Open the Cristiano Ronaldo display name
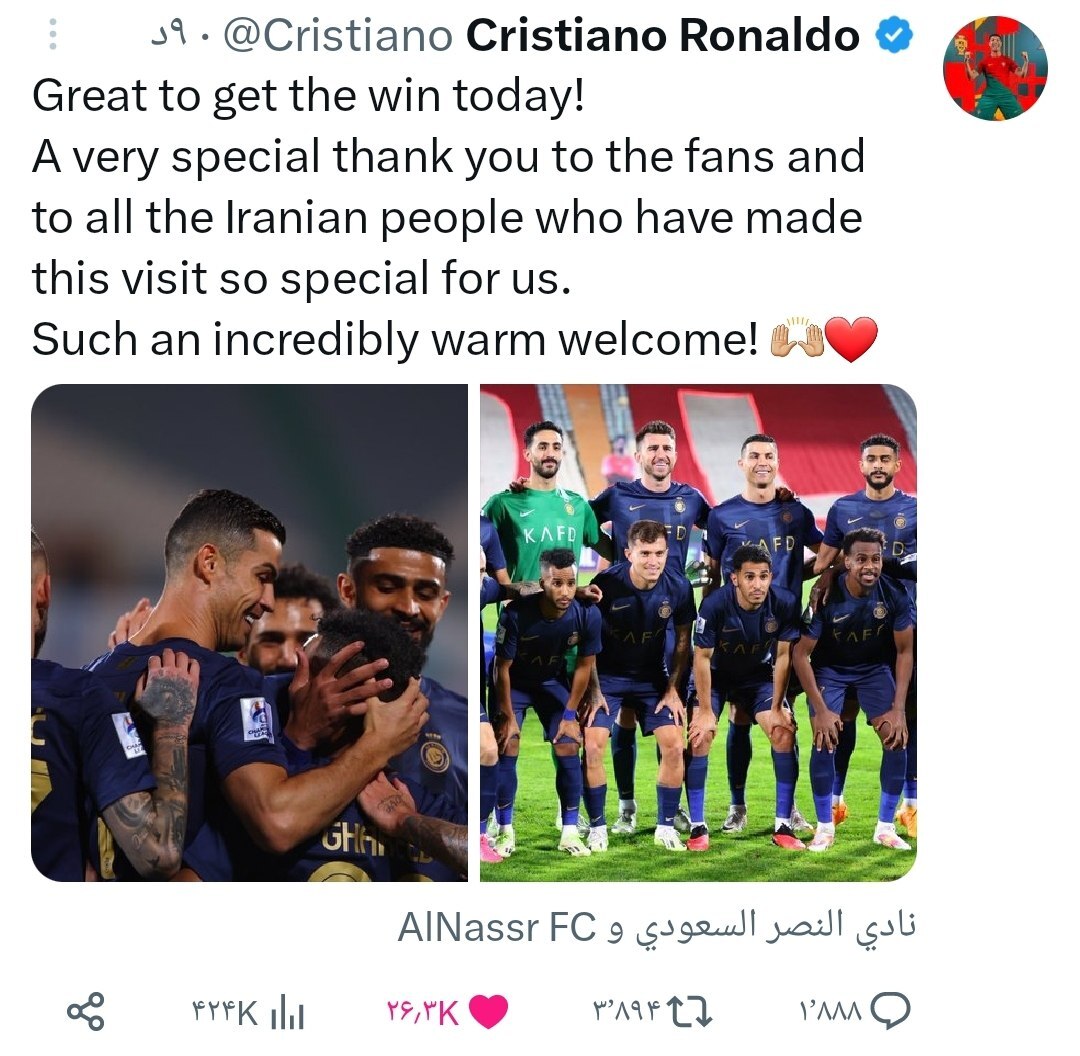 [663, 35]
